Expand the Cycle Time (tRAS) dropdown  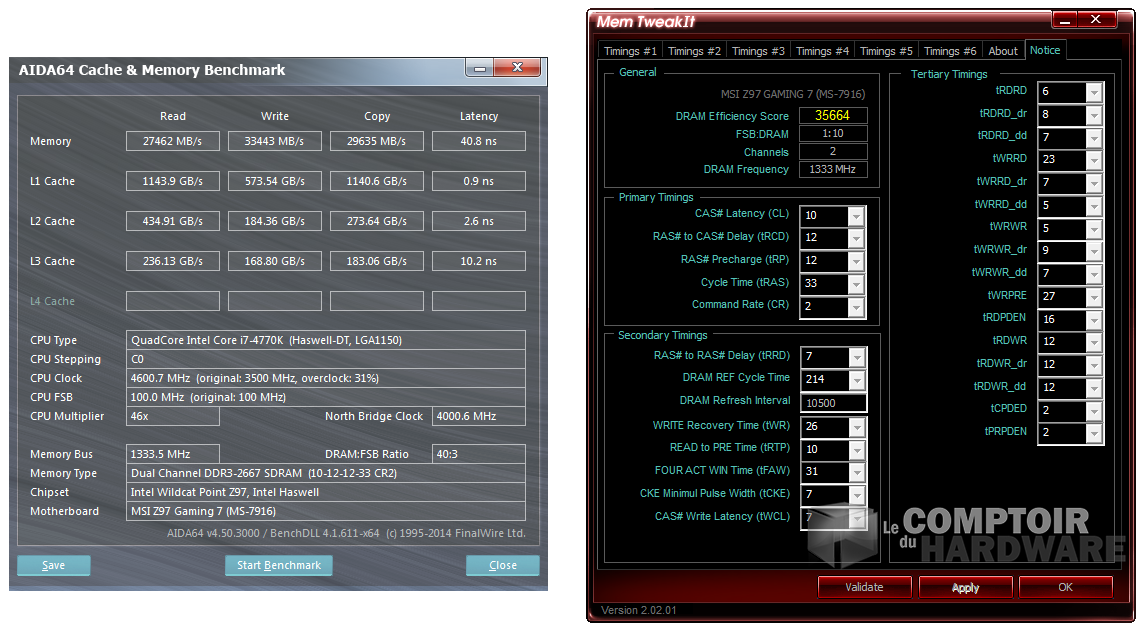(856, 284)
